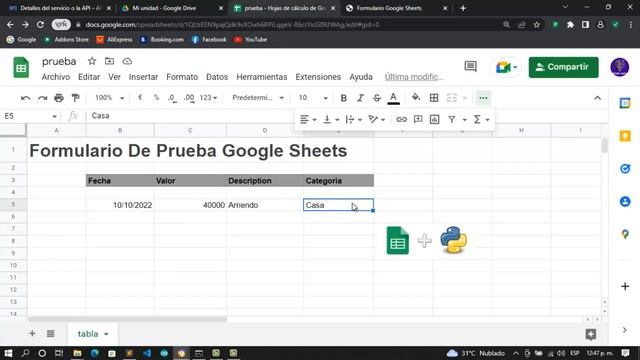Toggle italic formatting
Image resolution: width=640 pixels, height=360 pixels.
click(x=360, y=98)
